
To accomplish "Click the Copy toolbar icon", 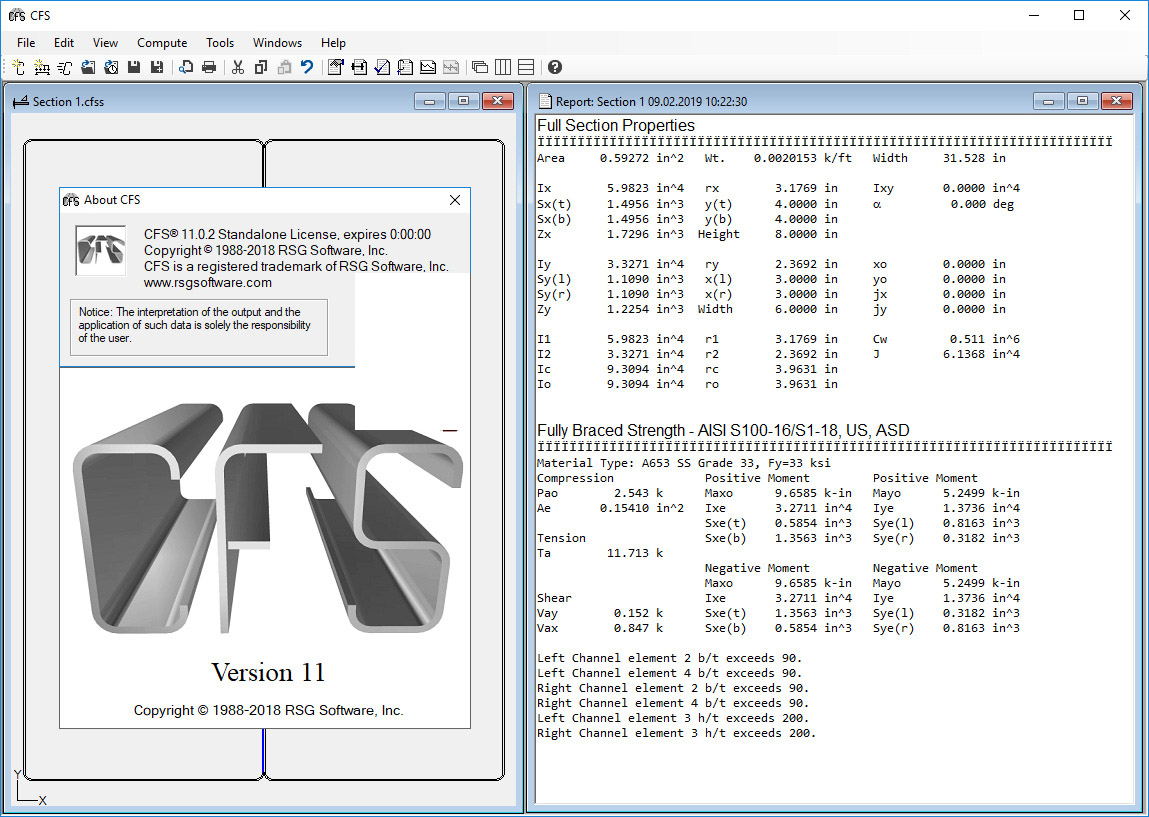I will [x=261, y=67].
